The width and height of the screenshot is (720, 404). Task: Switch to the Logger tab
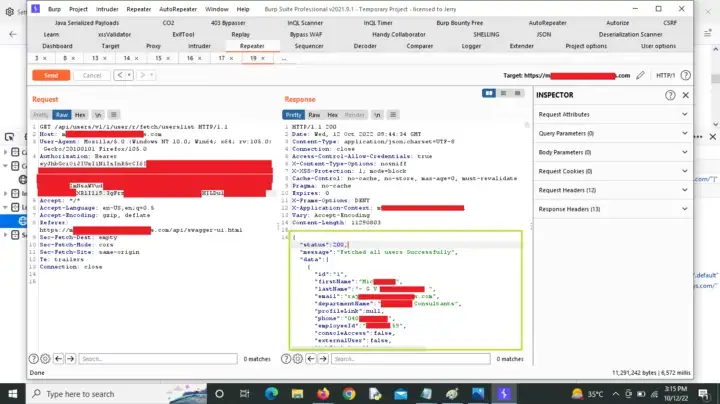click(x=471, y=46)
